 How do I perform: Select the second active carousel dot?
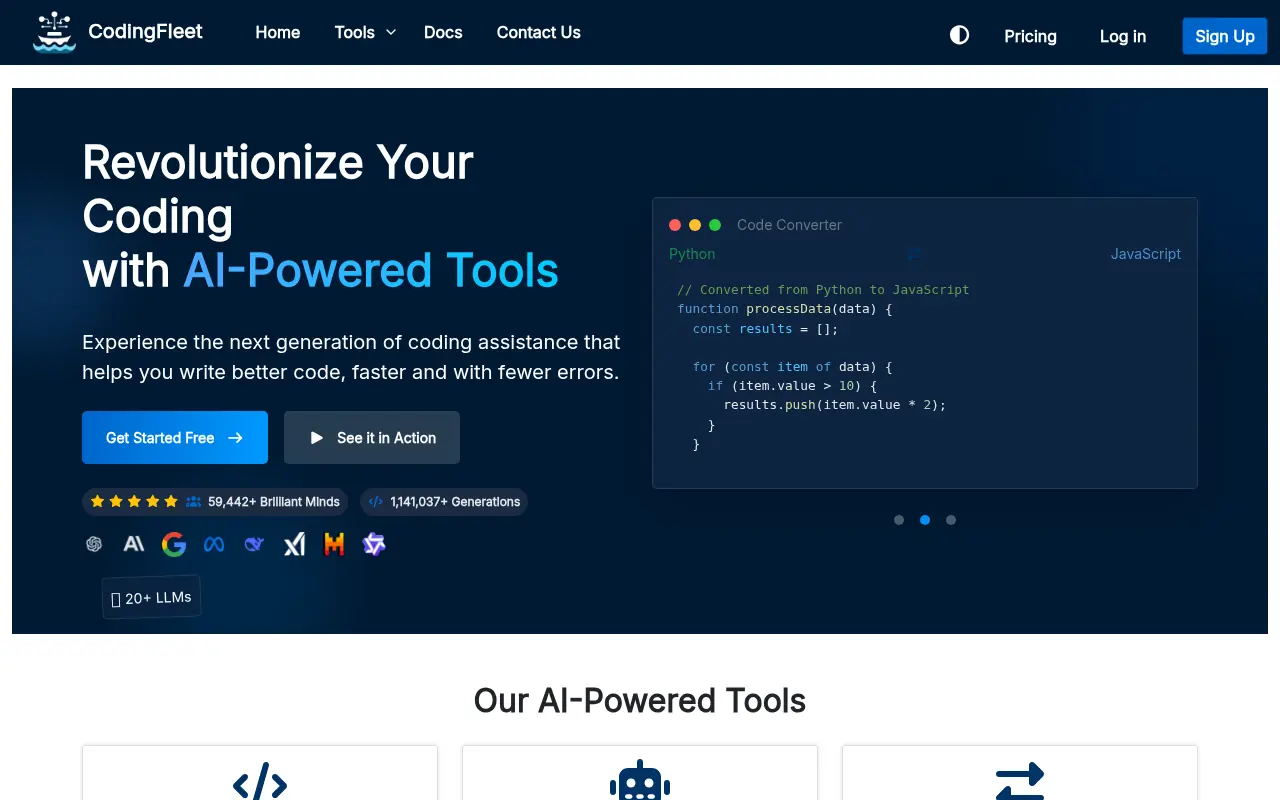click(925, 520)
